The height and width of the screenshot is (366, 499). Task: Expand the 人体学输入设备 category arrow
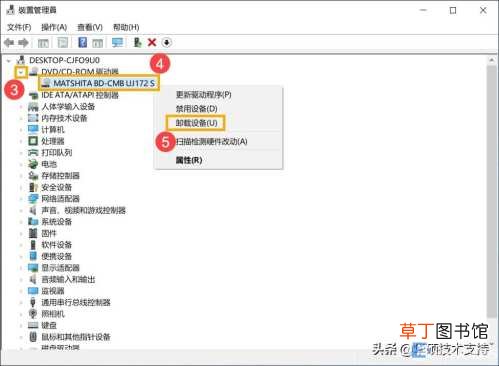point(21,107)
